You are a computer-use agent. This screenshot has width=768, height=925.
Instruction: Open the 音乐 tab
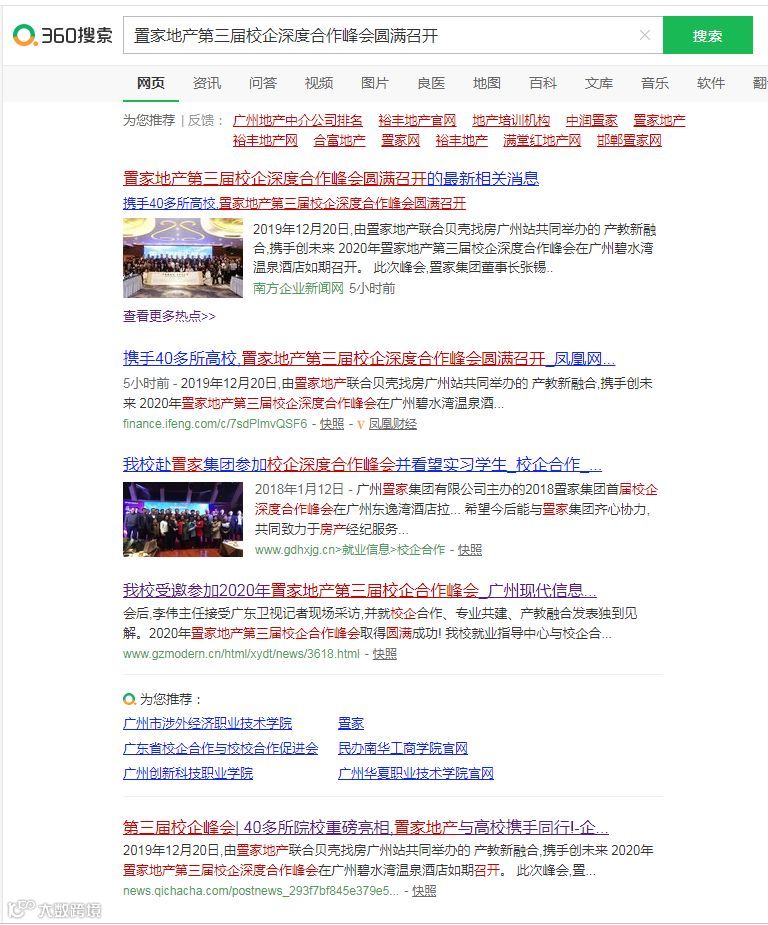click(655, 83)
